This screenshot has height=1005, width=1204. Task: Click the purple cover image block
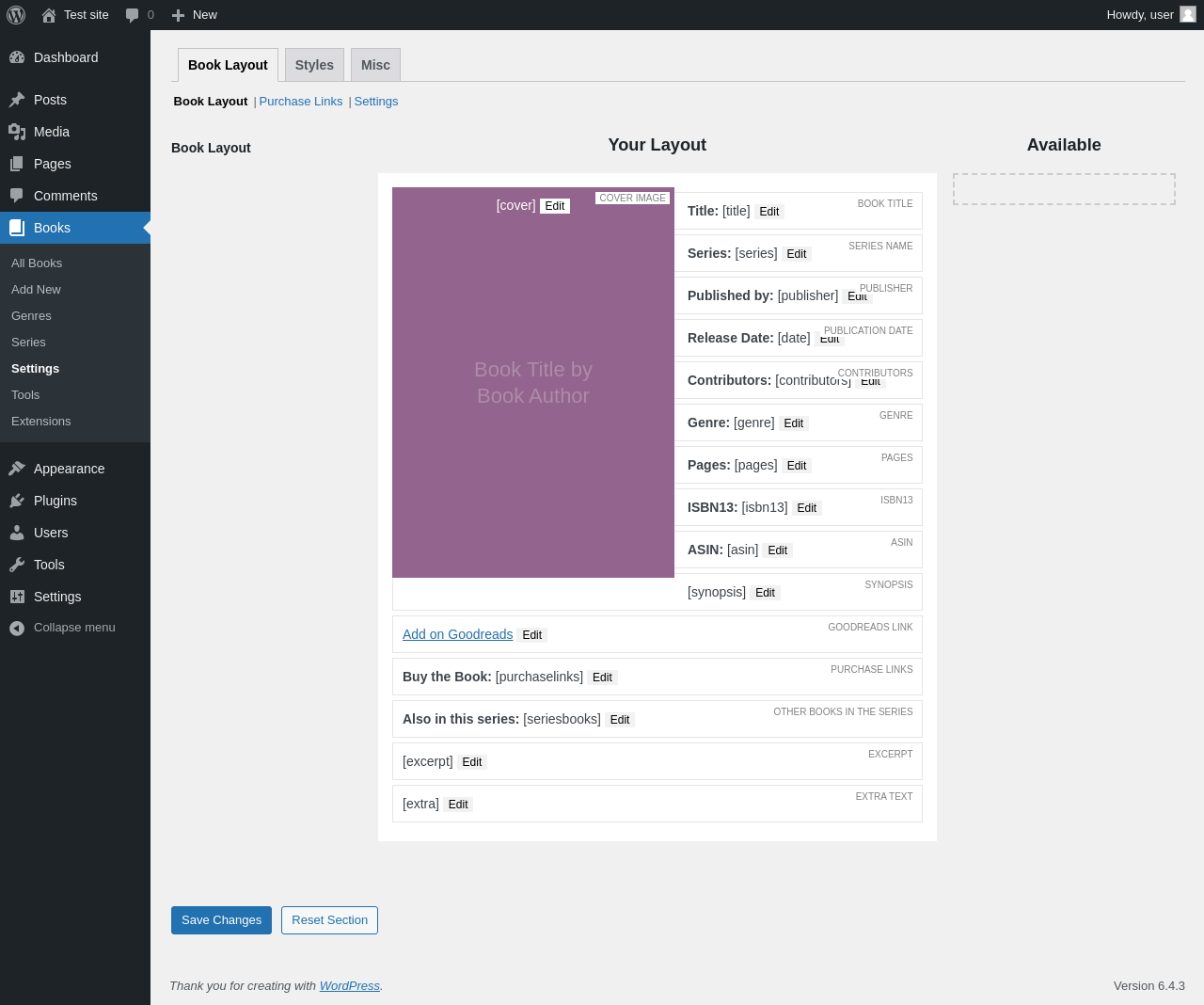tap(533, 382)
